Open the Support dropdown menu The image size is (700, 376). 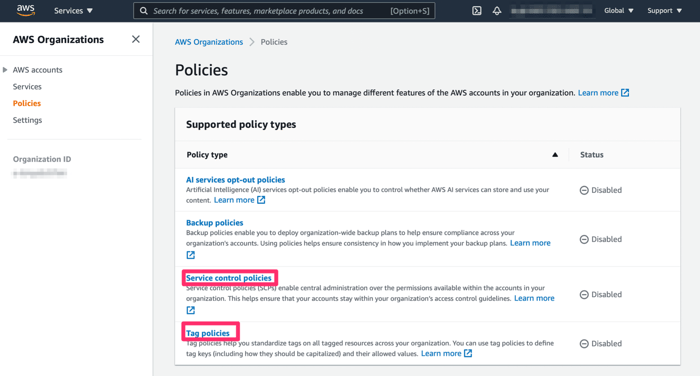click(664, 10)
